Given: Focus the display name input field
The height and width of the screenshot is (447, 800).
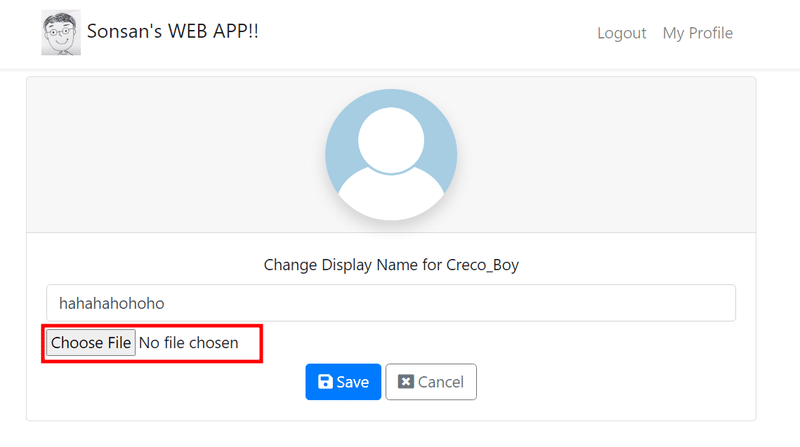Looking at the screenshot, I should point(391,303).
